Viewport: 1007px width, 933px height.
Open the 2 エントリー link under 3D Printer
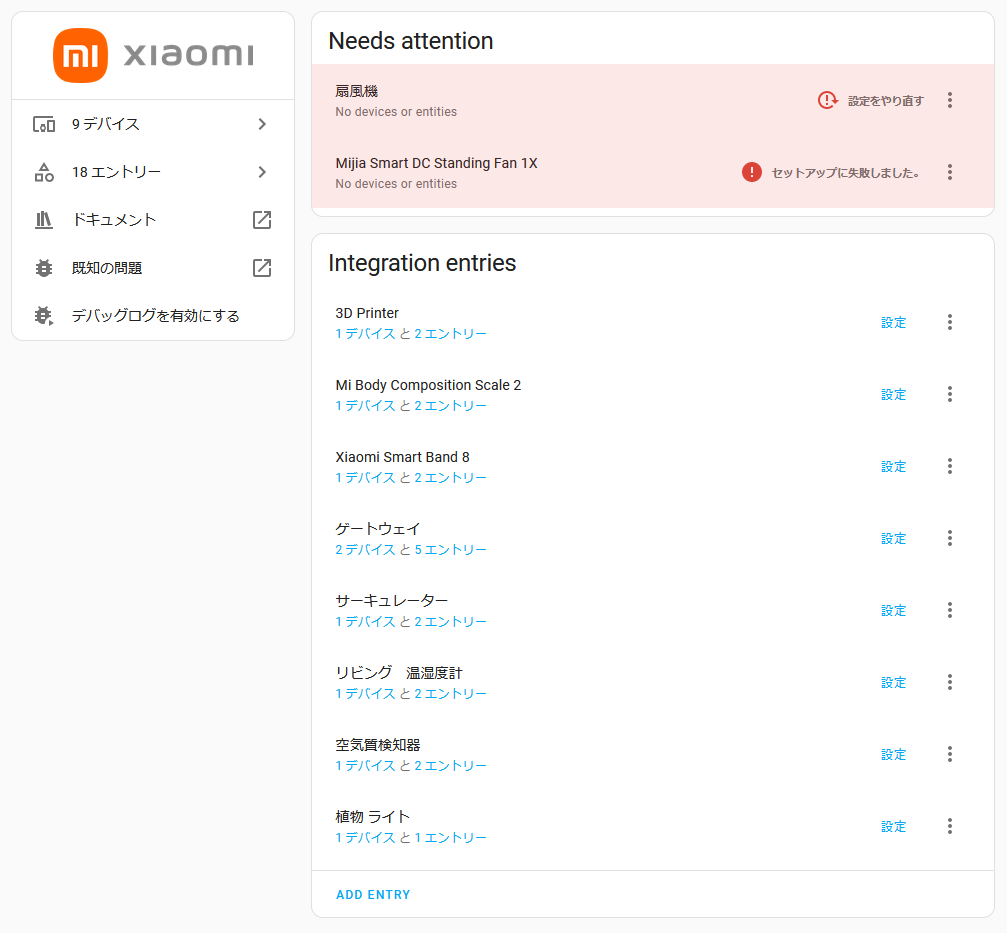coord(450,333)
